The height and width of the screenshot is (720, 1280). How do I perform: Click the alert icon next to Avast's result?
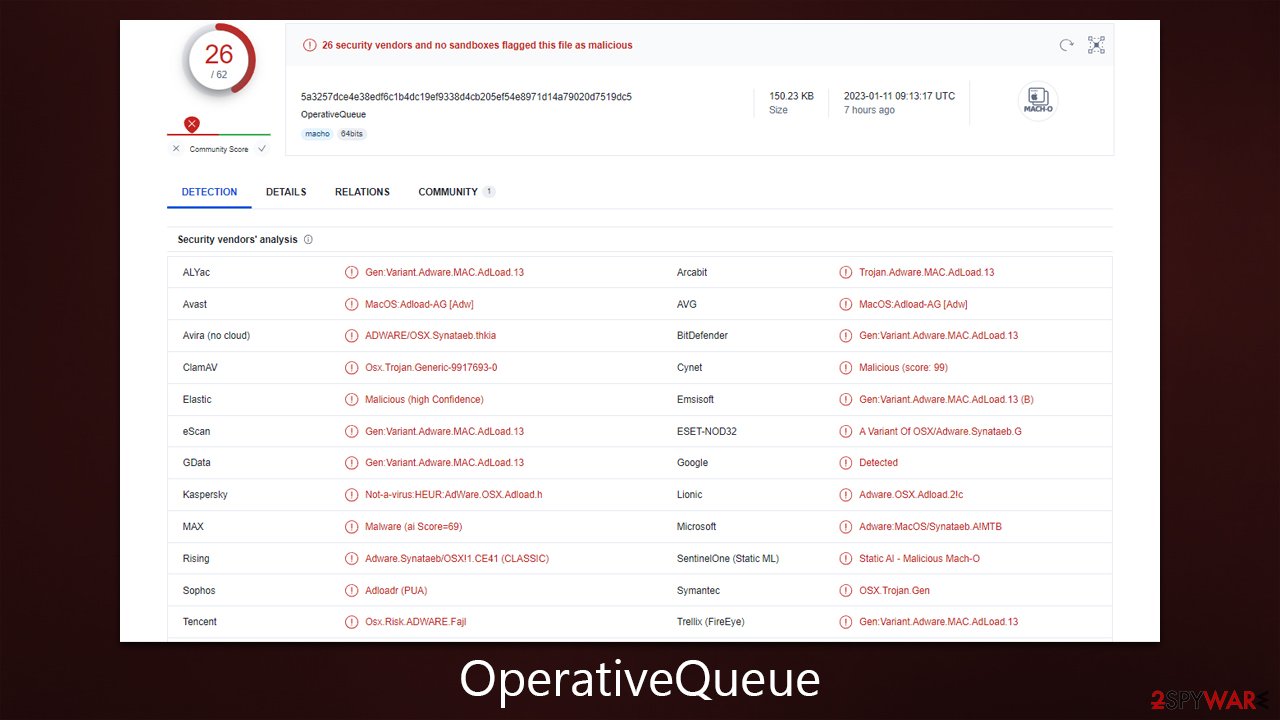tap(351, 304)
